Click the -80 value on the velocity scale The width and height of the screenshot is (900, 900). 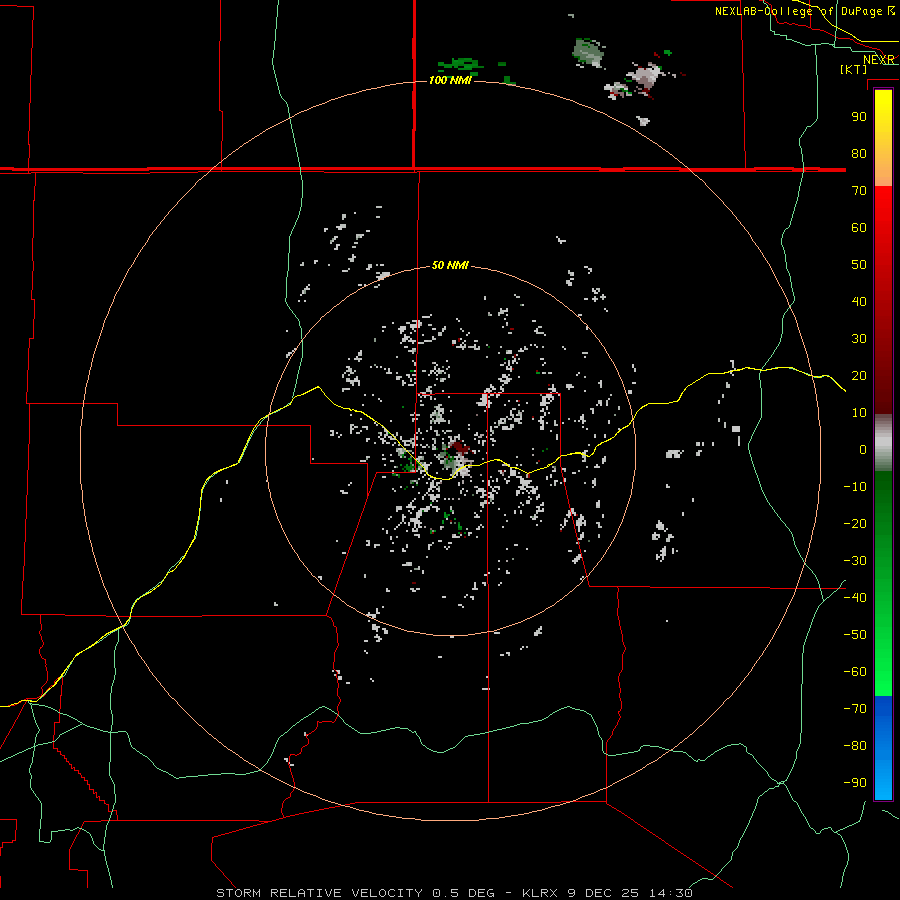[x=855, y=746]
